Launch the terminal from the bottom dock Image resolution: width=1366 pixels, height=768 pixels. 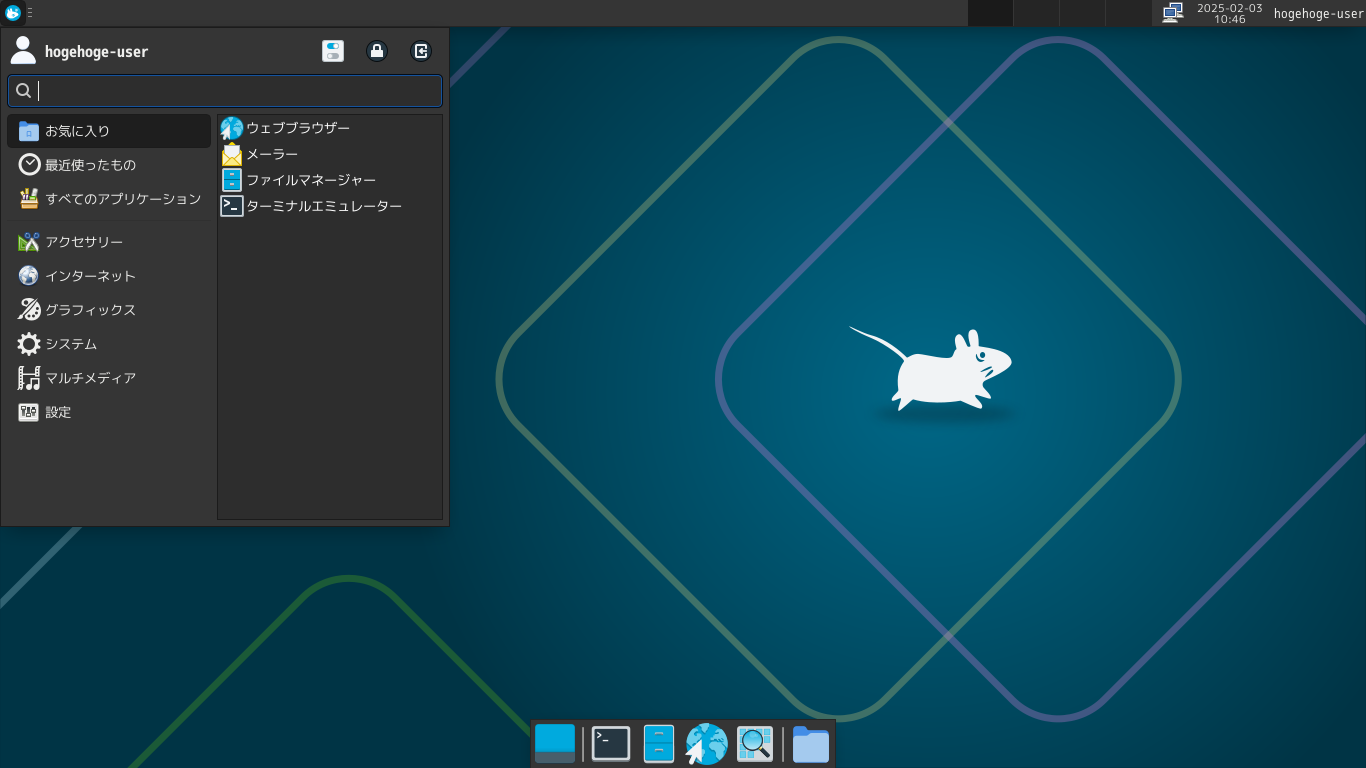point(611,744)
